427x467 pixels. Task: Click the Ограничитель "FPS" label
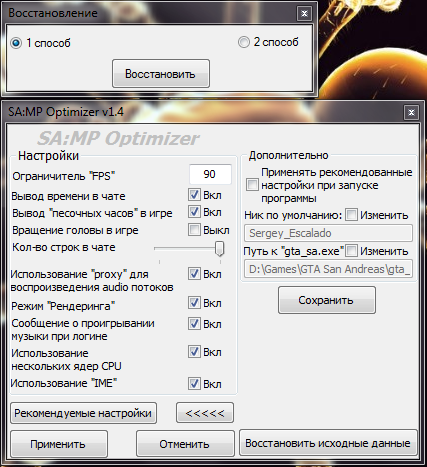(x=64, y=176)
